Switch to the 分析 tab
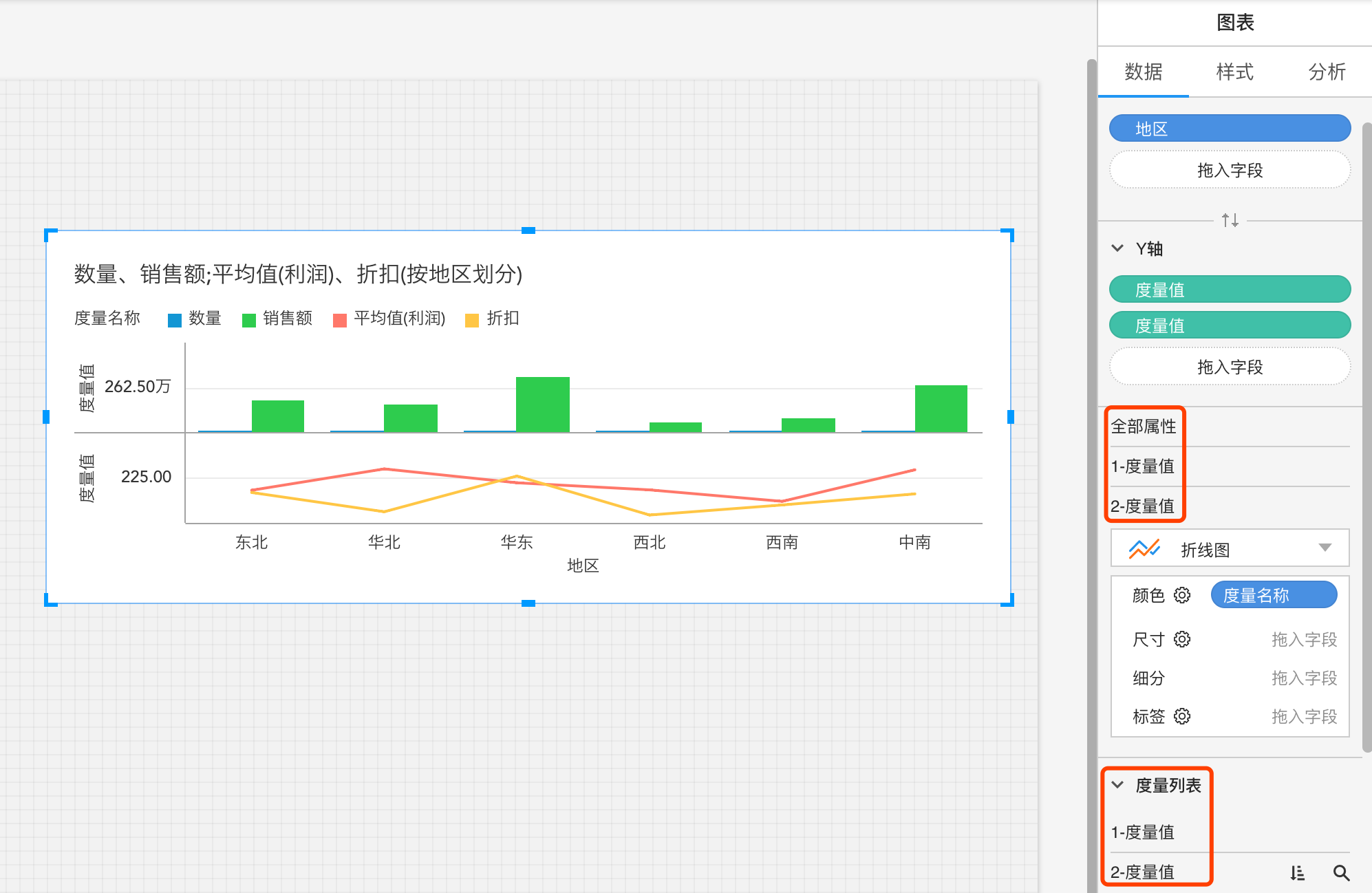The width and height of the screenshot is (1372, 893). [x=1326, y=72]
